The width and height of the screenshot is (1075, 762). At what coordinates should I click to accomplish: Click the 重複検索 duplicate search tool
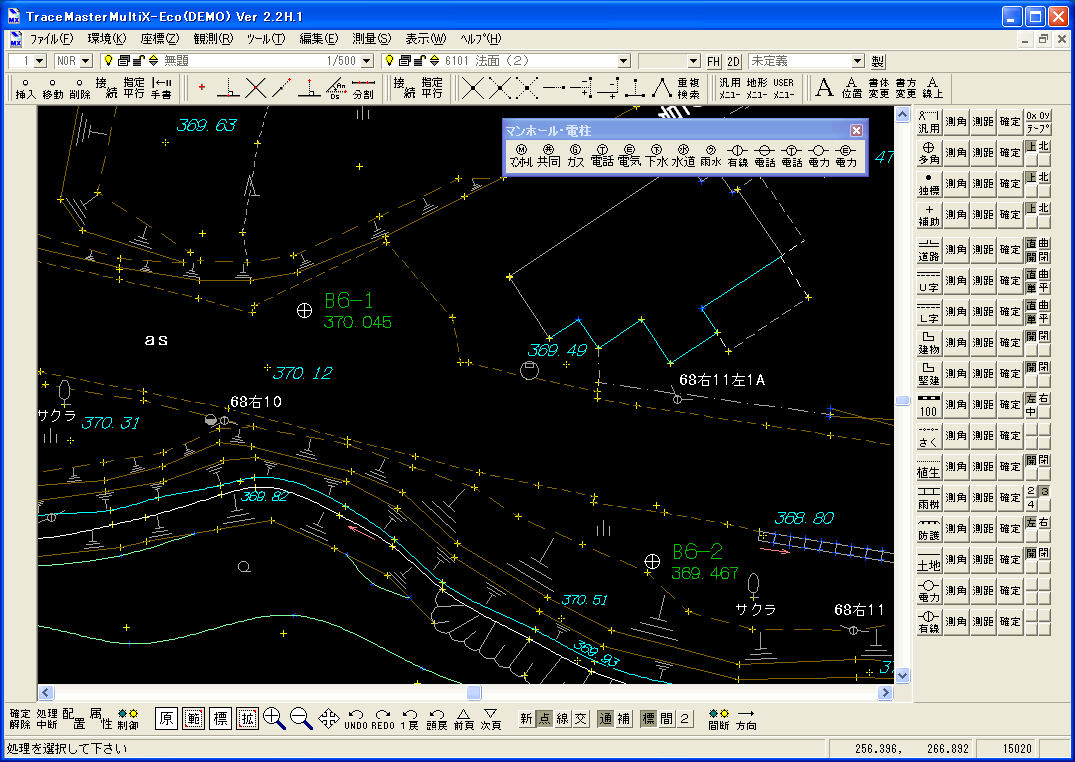688,88
